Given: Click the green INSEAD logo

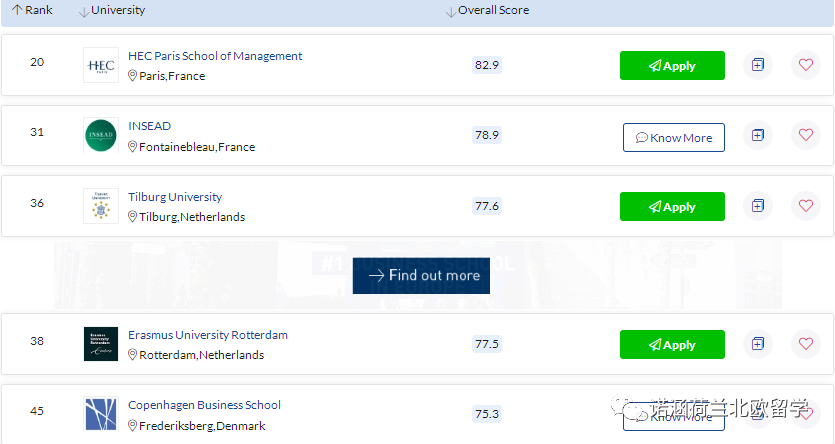Looking at the screenshot, I should click(101, 136).
